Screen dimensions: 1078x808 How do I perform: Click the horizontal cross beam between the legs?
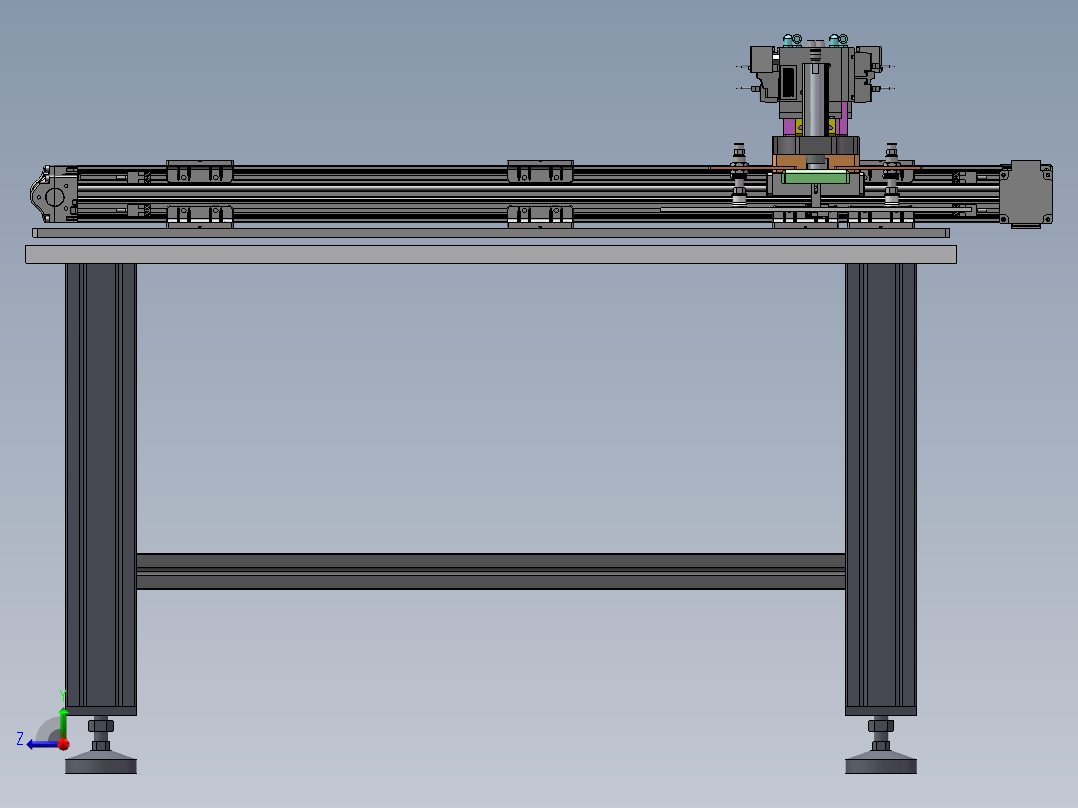(490, 571)
